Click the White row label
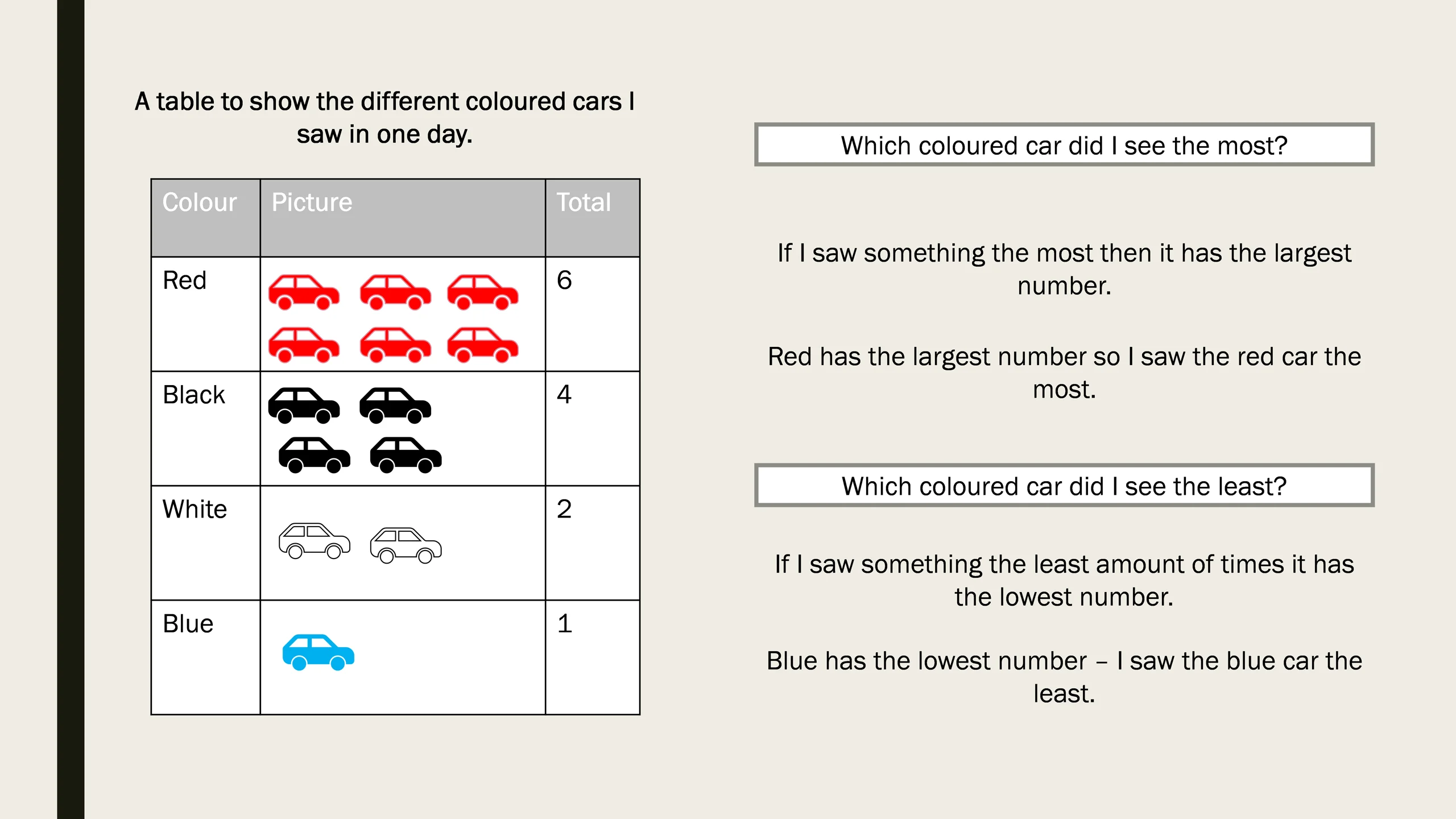Viewport: 1456px width, 819px height. click(195, 509)
